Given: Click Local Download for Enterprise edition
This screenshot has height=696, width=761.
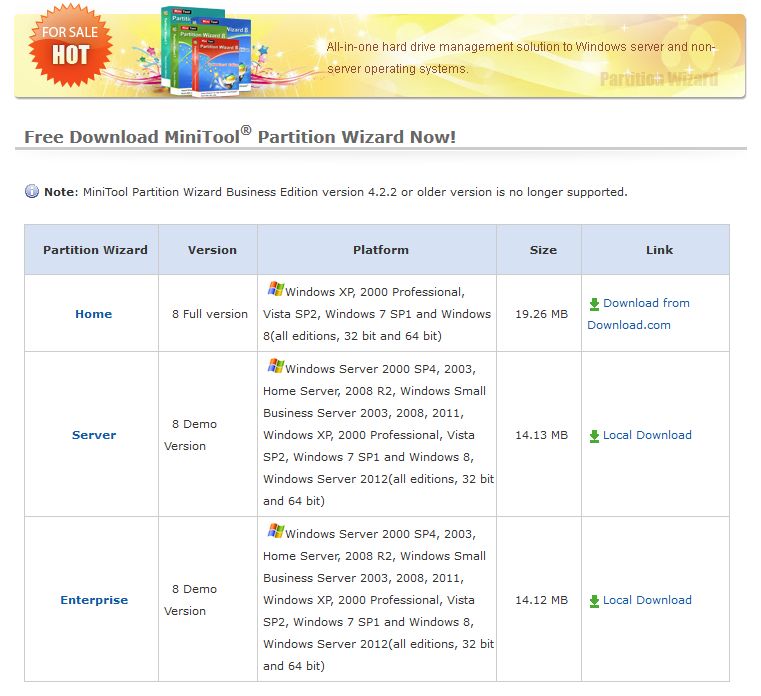Looking at the screenshot, I should point(647,600).
